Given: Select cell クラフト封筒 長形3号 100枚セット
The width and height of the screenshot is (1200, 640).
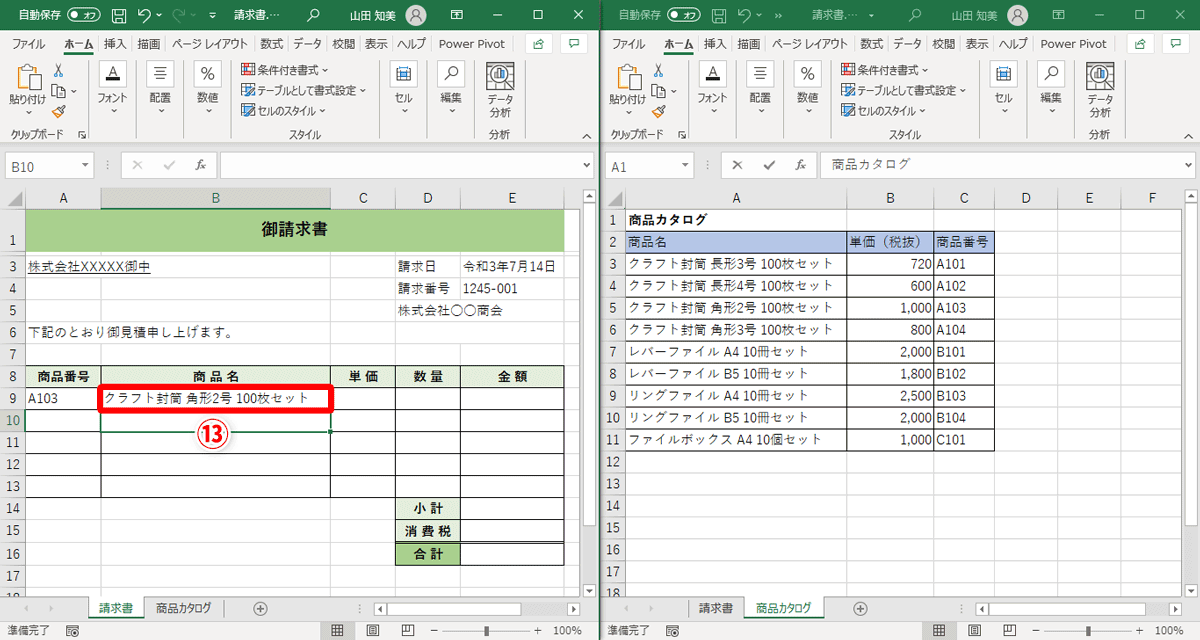Looking at the screenshot, I should point(736,263).
